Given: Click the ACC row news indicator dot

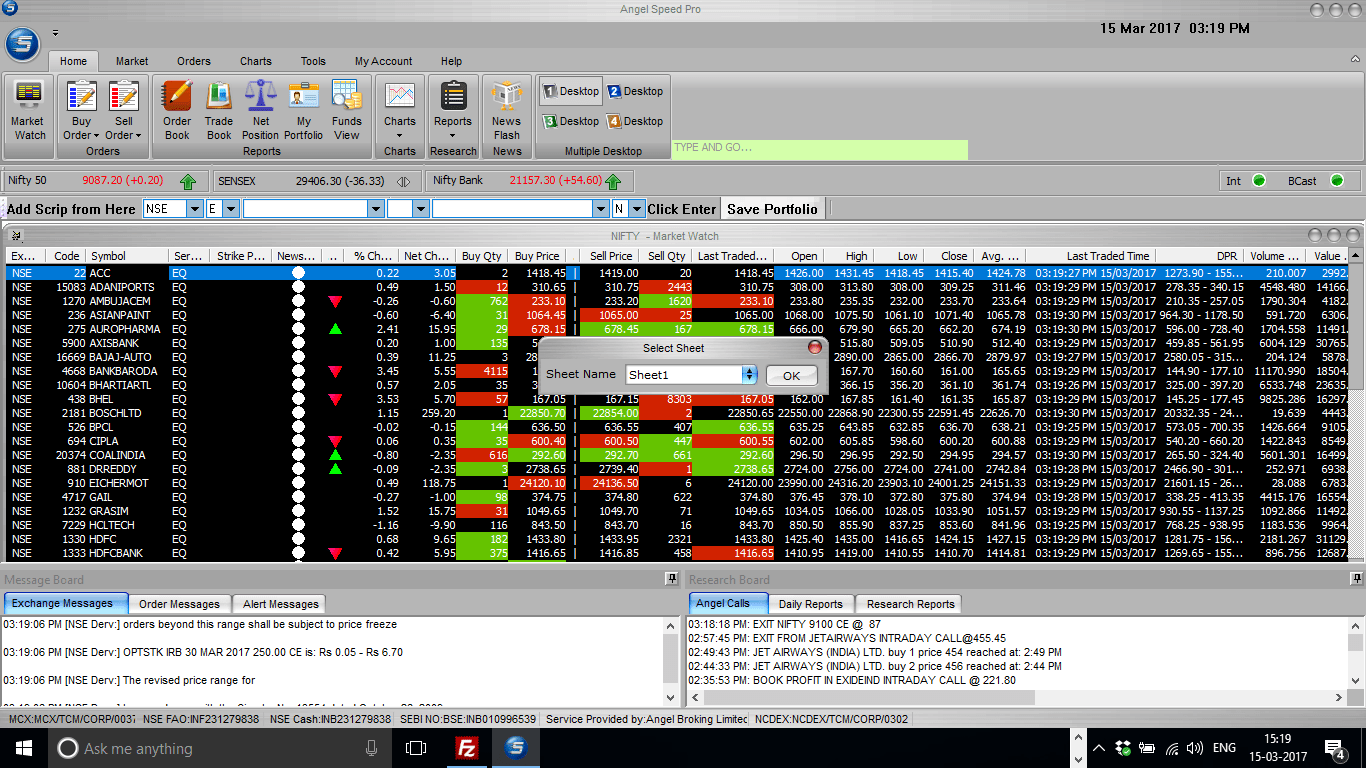Looking at the screenshot, I should click(298, 273).
